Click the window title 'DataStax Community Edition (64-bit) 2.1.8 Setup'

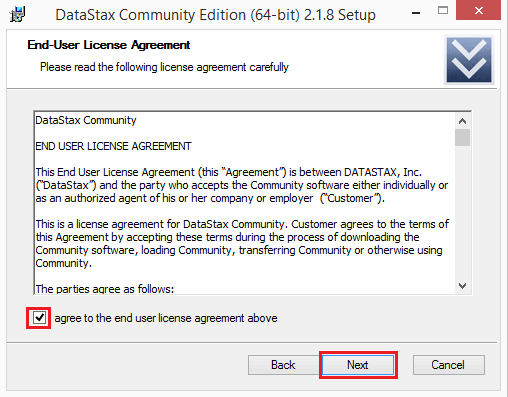click(x=215, y=15)
